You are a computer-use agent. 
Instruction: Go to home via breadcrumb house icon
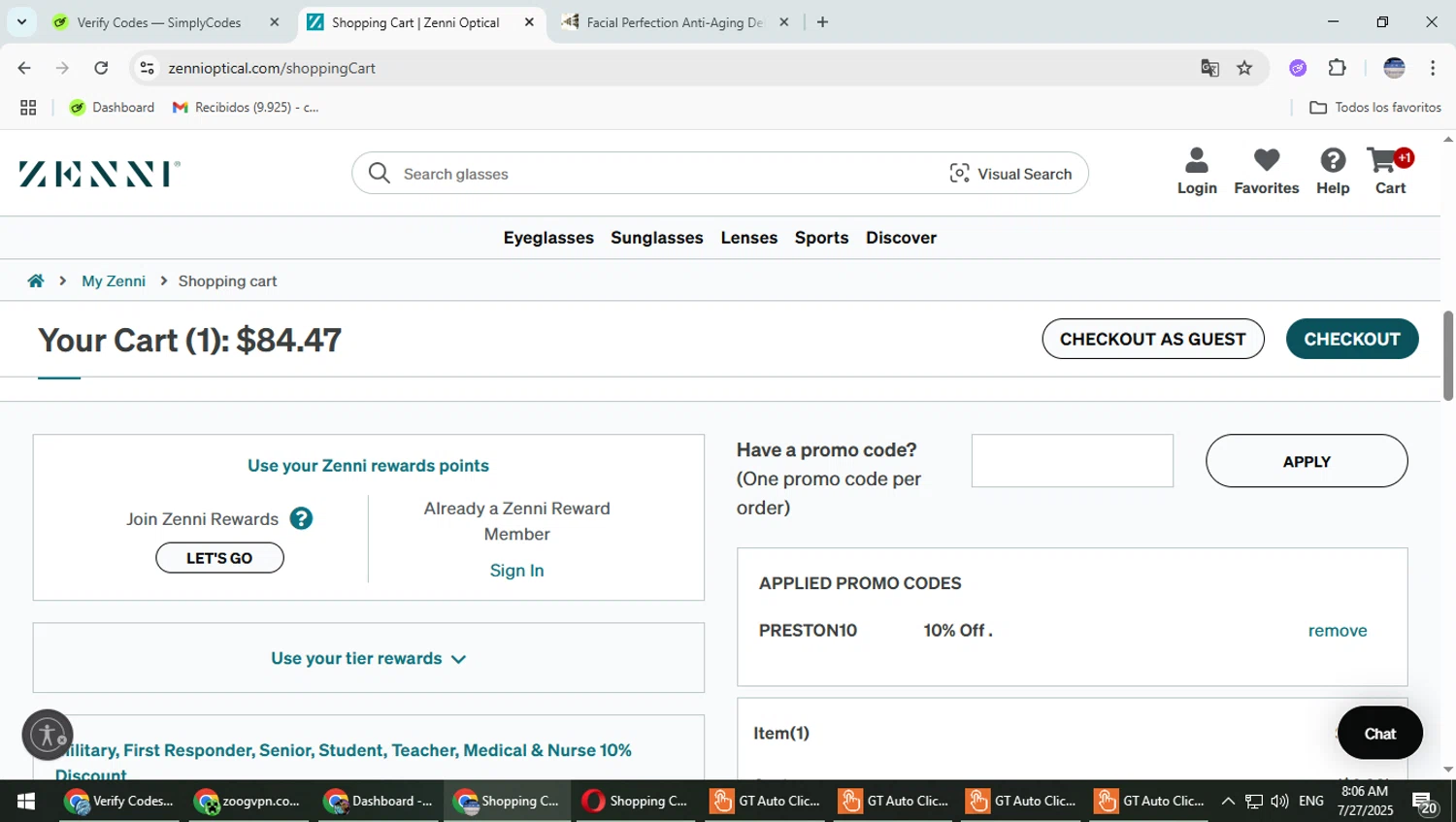tap(36, 280)
